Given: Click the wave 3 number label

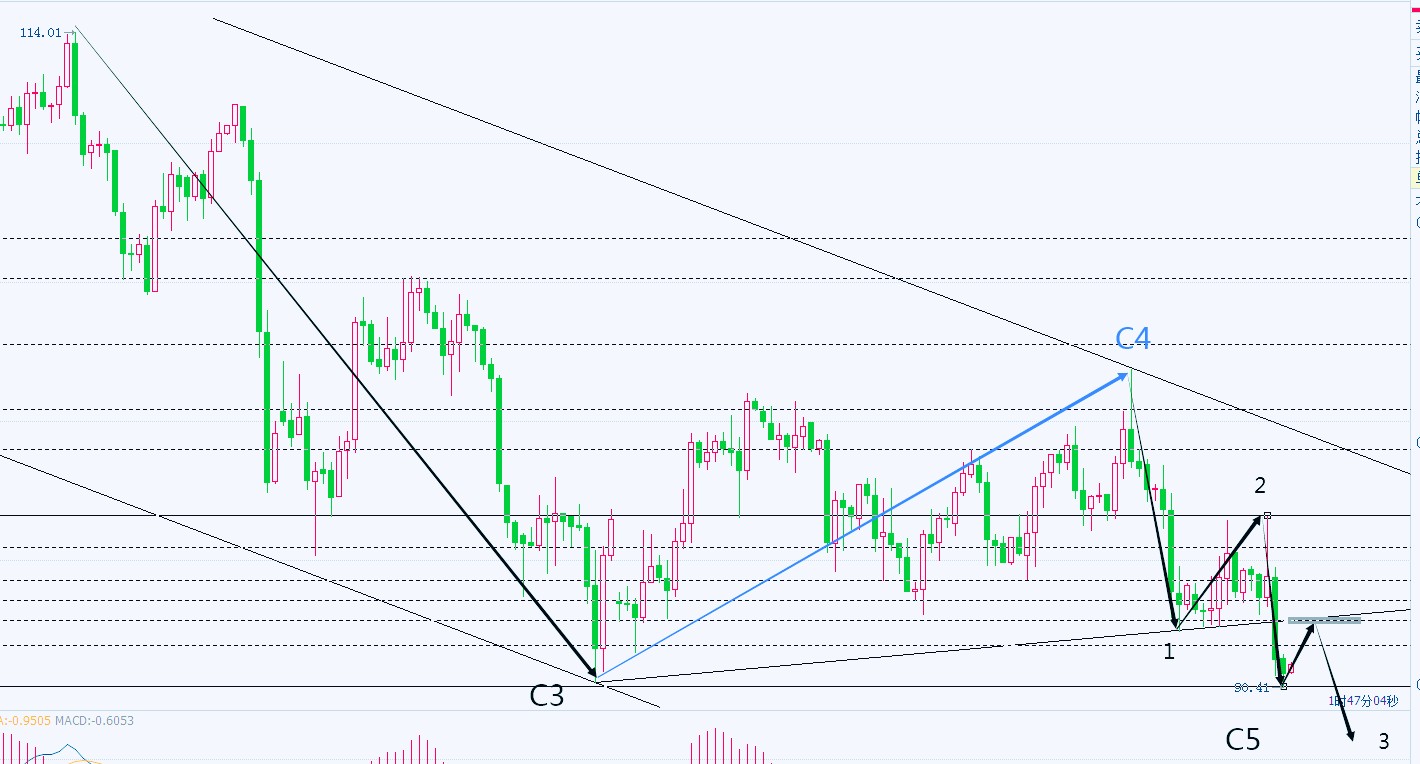Looking at the screenshot, I should tap(1383, 741).
